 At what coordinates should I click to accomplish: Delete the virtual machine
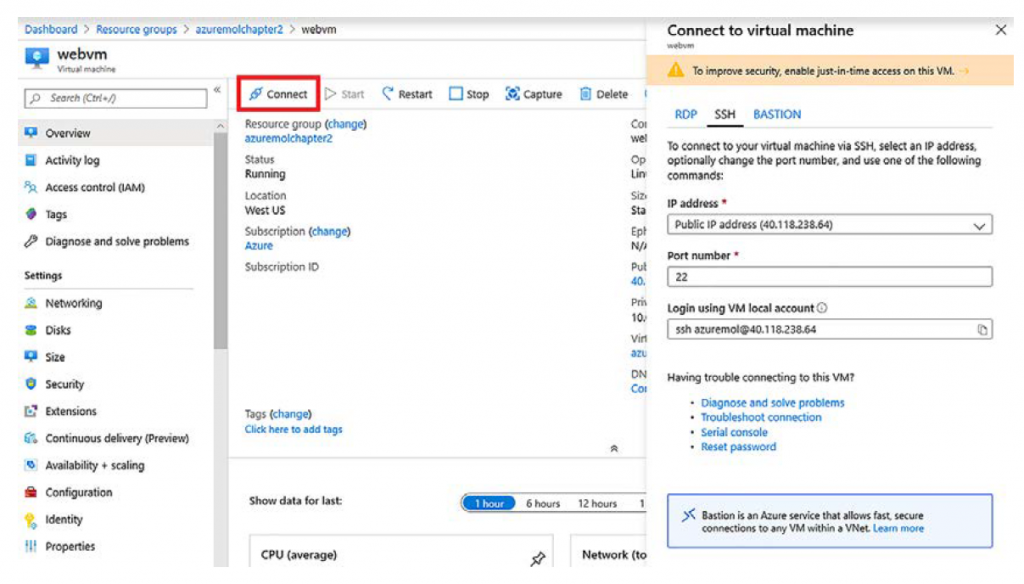[x=603, y=94]
